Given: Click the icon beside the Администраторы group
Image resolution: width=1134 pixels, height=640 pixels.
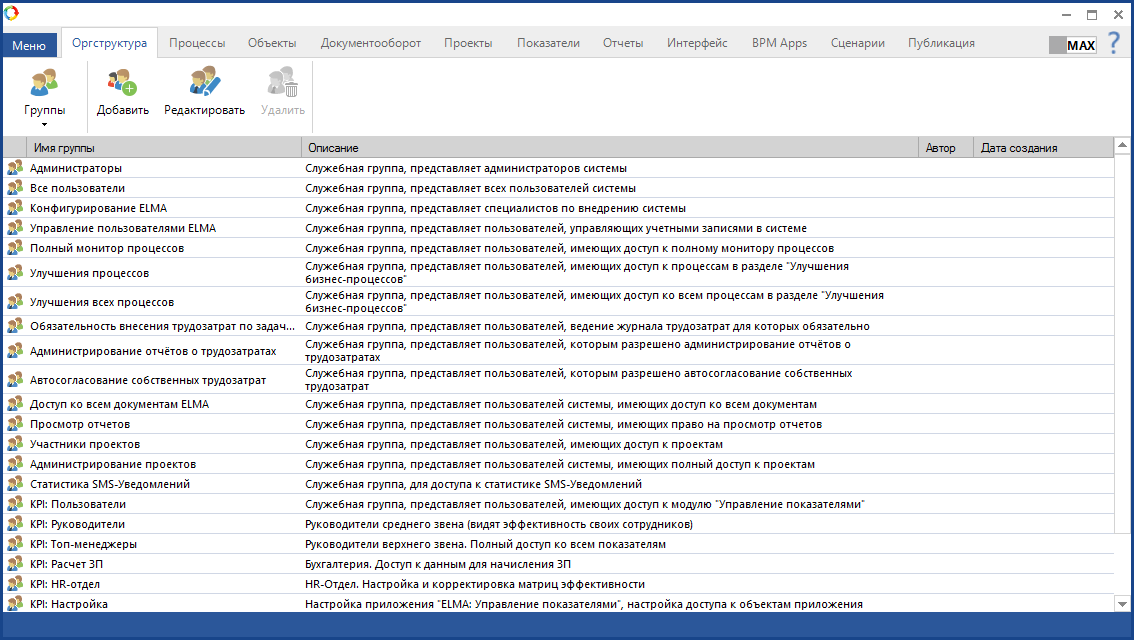Looking at the screenshot, I should [x=15, y=168].
